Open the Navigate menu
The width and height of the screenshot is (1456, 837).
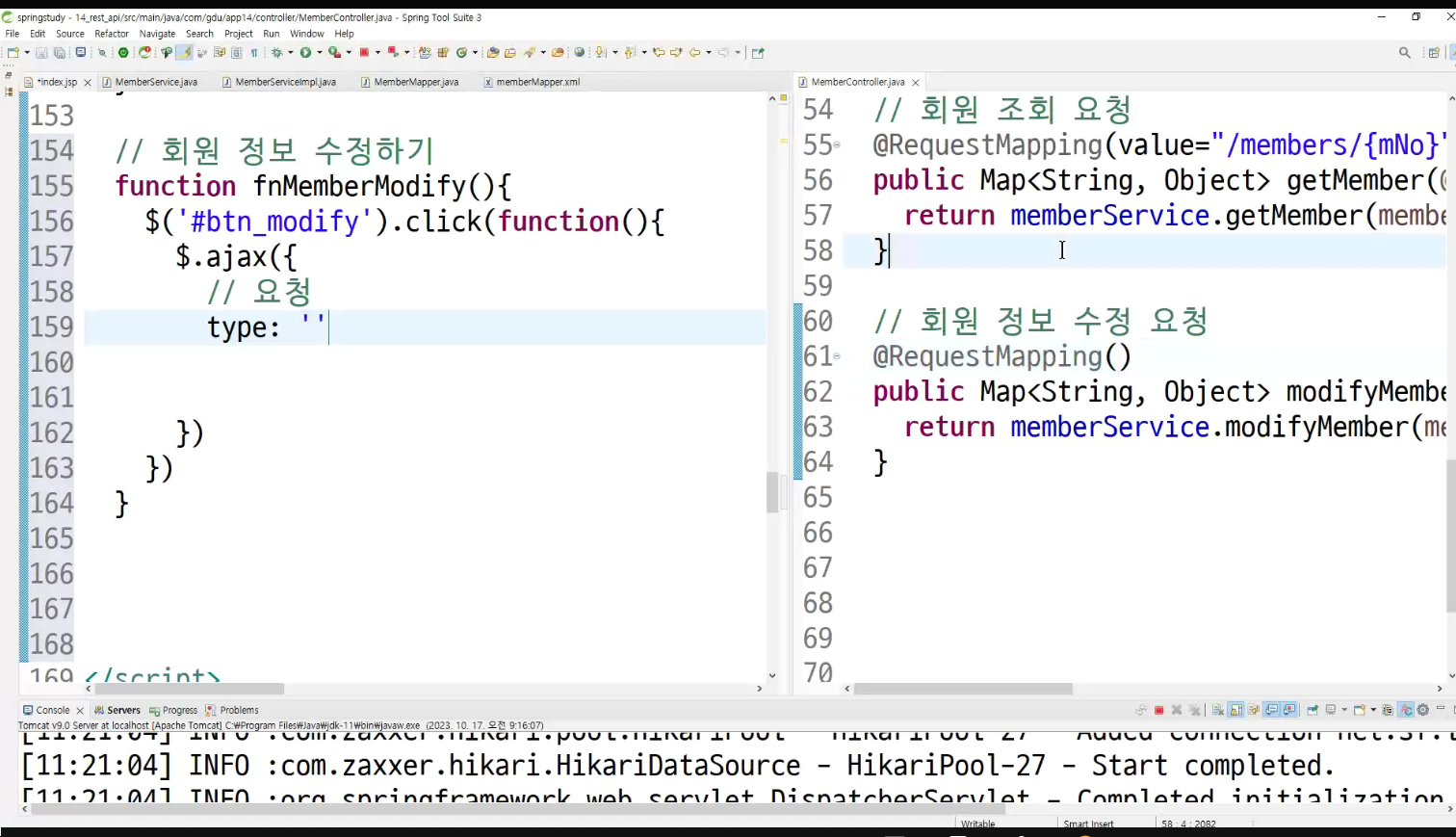pyautogui.click(x=157, y=34)
